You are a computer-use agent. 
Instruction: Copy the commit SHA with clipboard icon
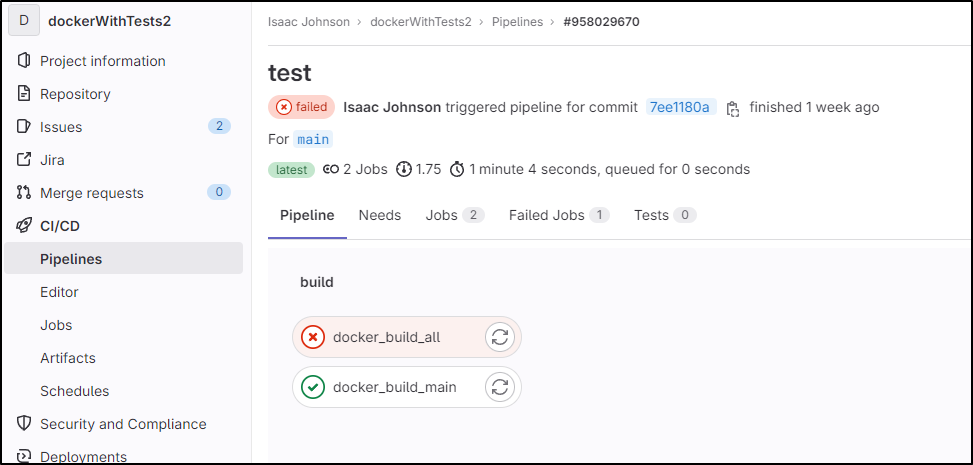click(733, 108)
